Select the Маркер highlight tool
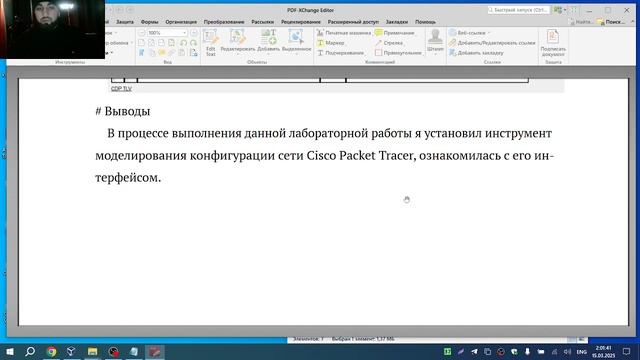The width and height of the screenshot is (640, 360). (331, 42)
